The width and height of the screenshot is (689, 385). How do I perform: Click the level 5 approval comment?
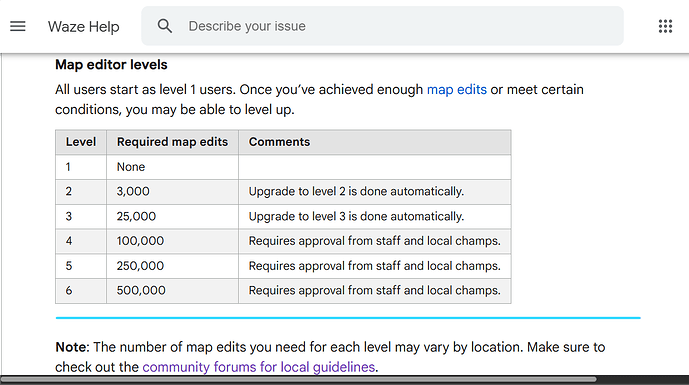(x=374, y=266)
